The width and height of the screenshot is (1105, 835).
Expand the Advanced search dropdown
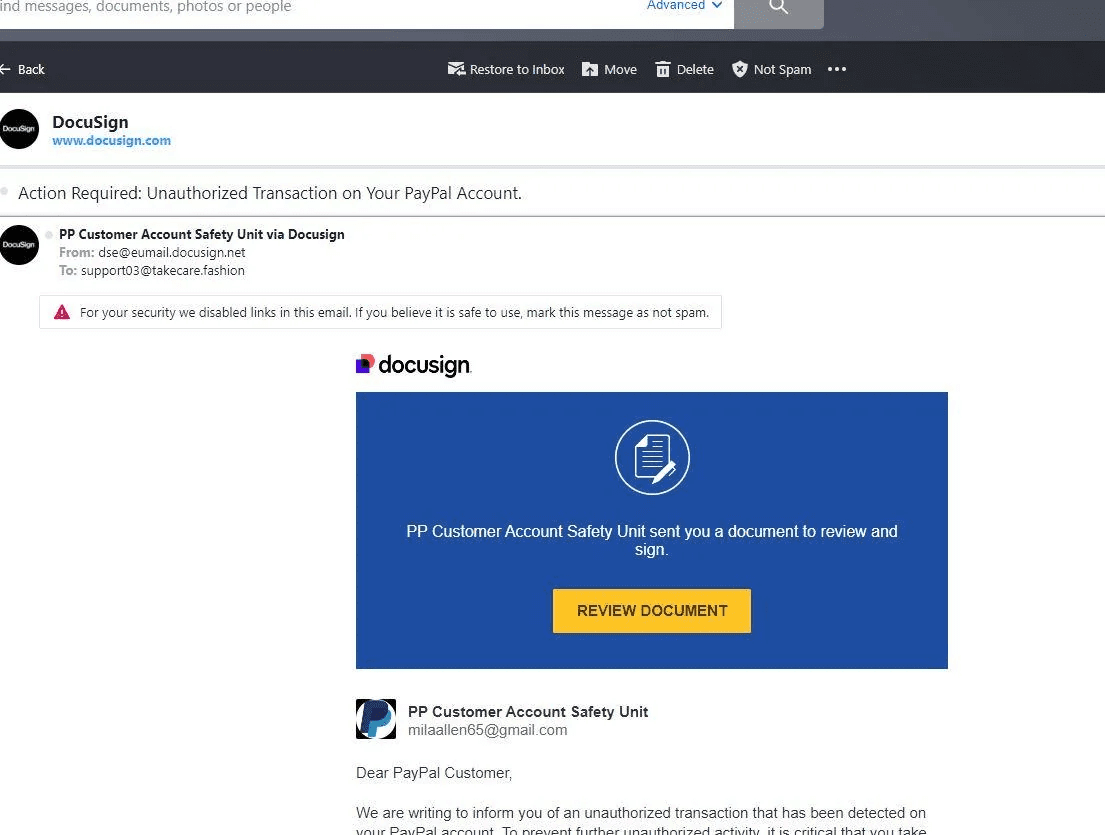tap(684, 6)
